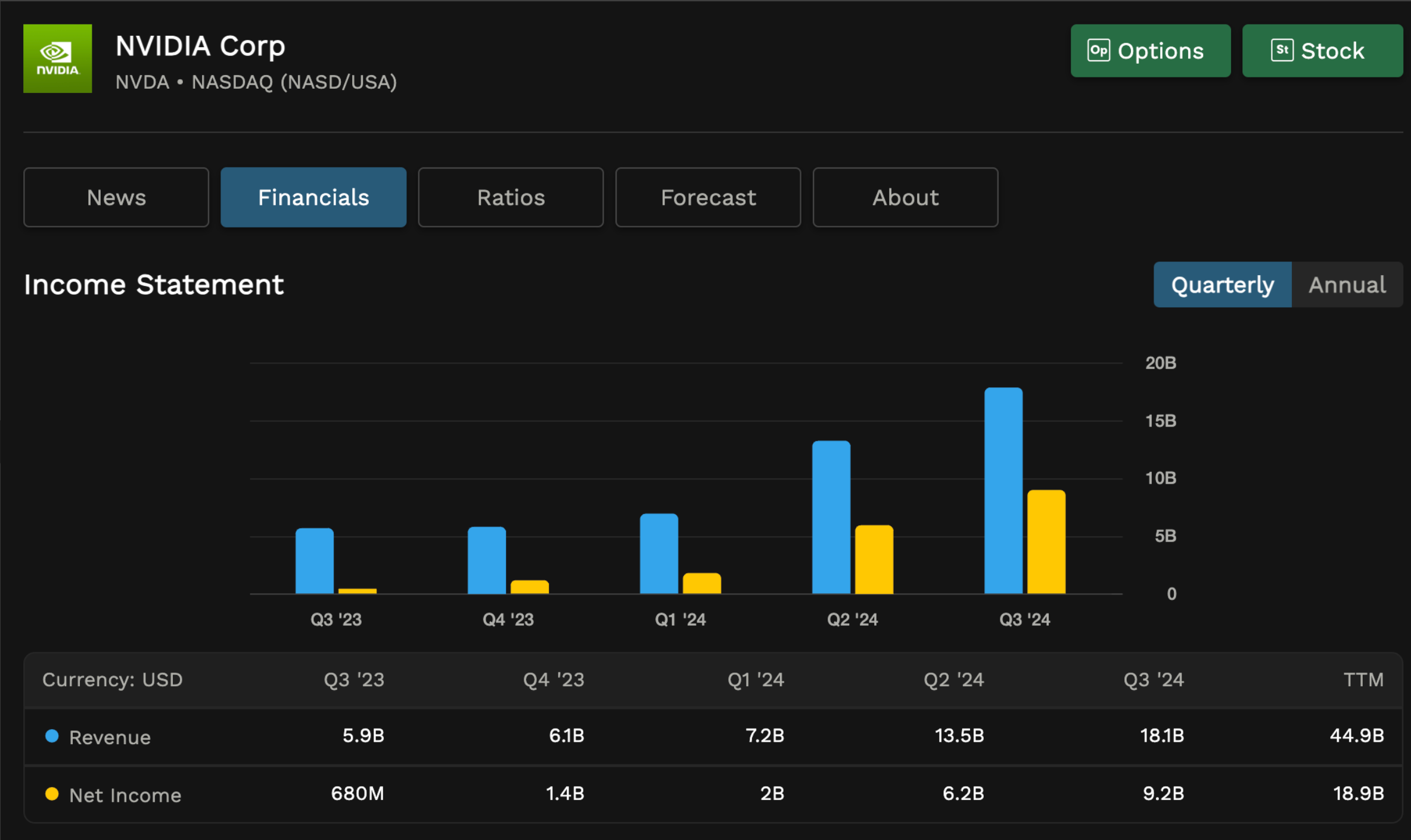Image resolution: width=1411 pixels, height=840 pixels.
Task: Go to the Forecast tab
Action: [708, 197]
